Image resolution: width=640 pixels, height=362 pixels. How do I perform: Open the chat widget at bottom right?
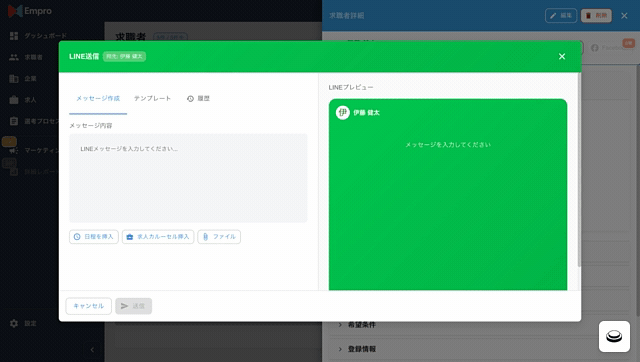pos(614,336)
